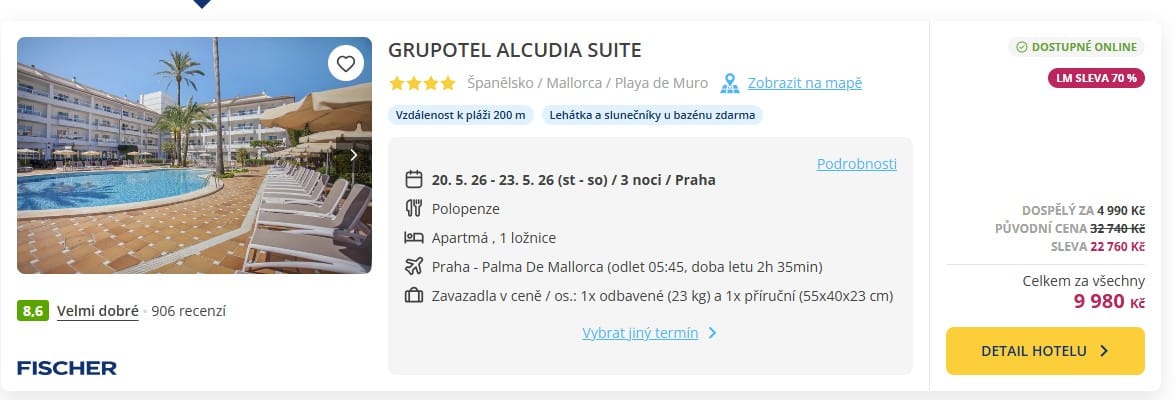Screen dimensions: 1176x400
Task: Click the bed icon beside Apartmá
Action: [x=414, y=238]
